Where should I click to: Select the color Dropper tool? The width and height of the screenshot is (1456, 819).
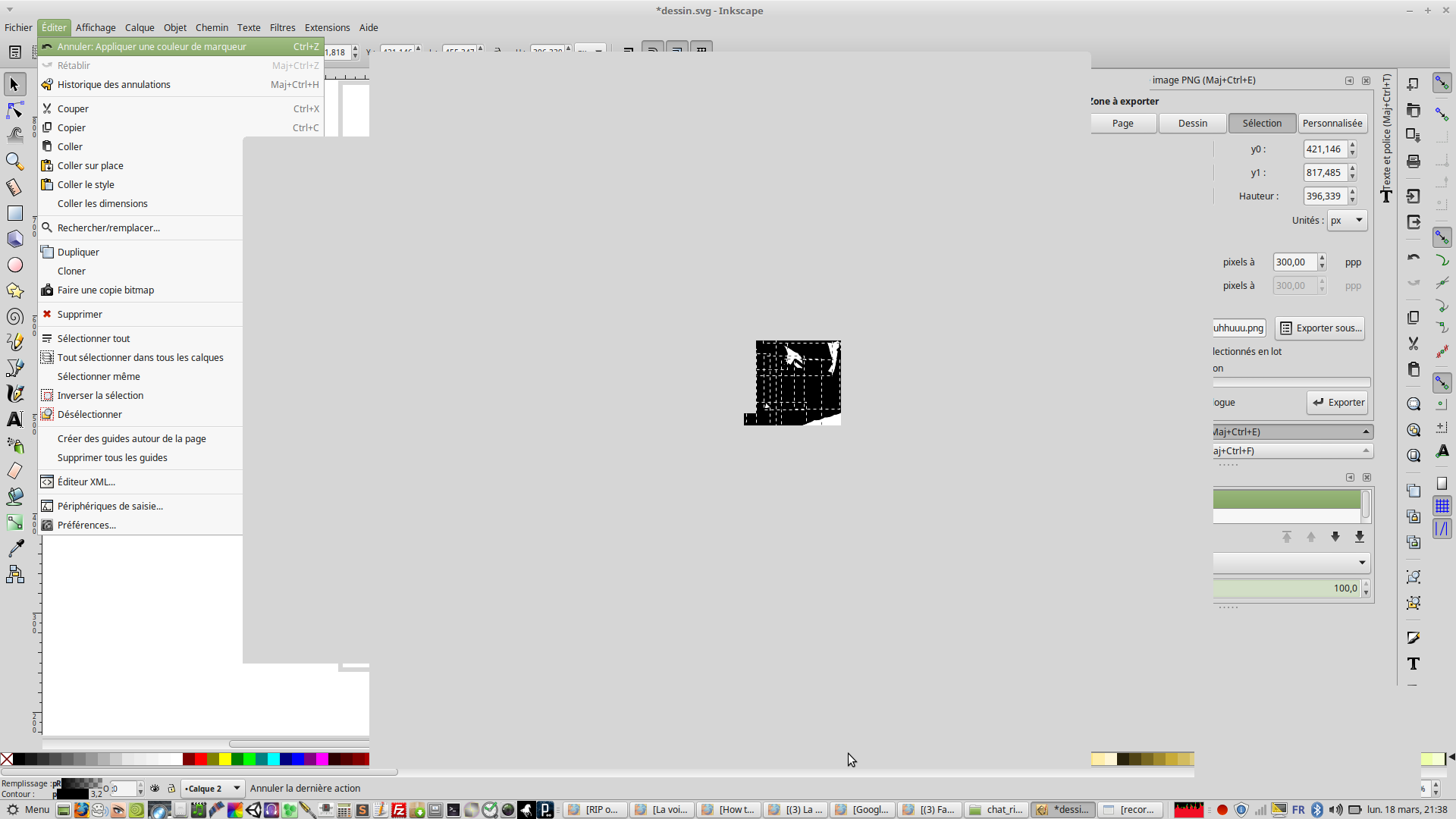[14, 548]
